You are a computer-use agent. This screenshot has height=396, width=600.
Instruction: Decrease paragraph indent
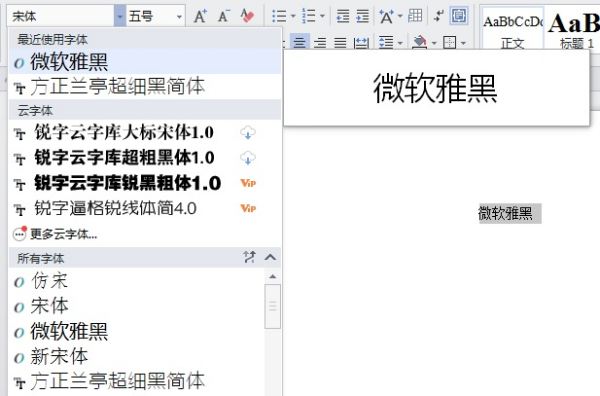pyautogui.click(x=342, y=16)
